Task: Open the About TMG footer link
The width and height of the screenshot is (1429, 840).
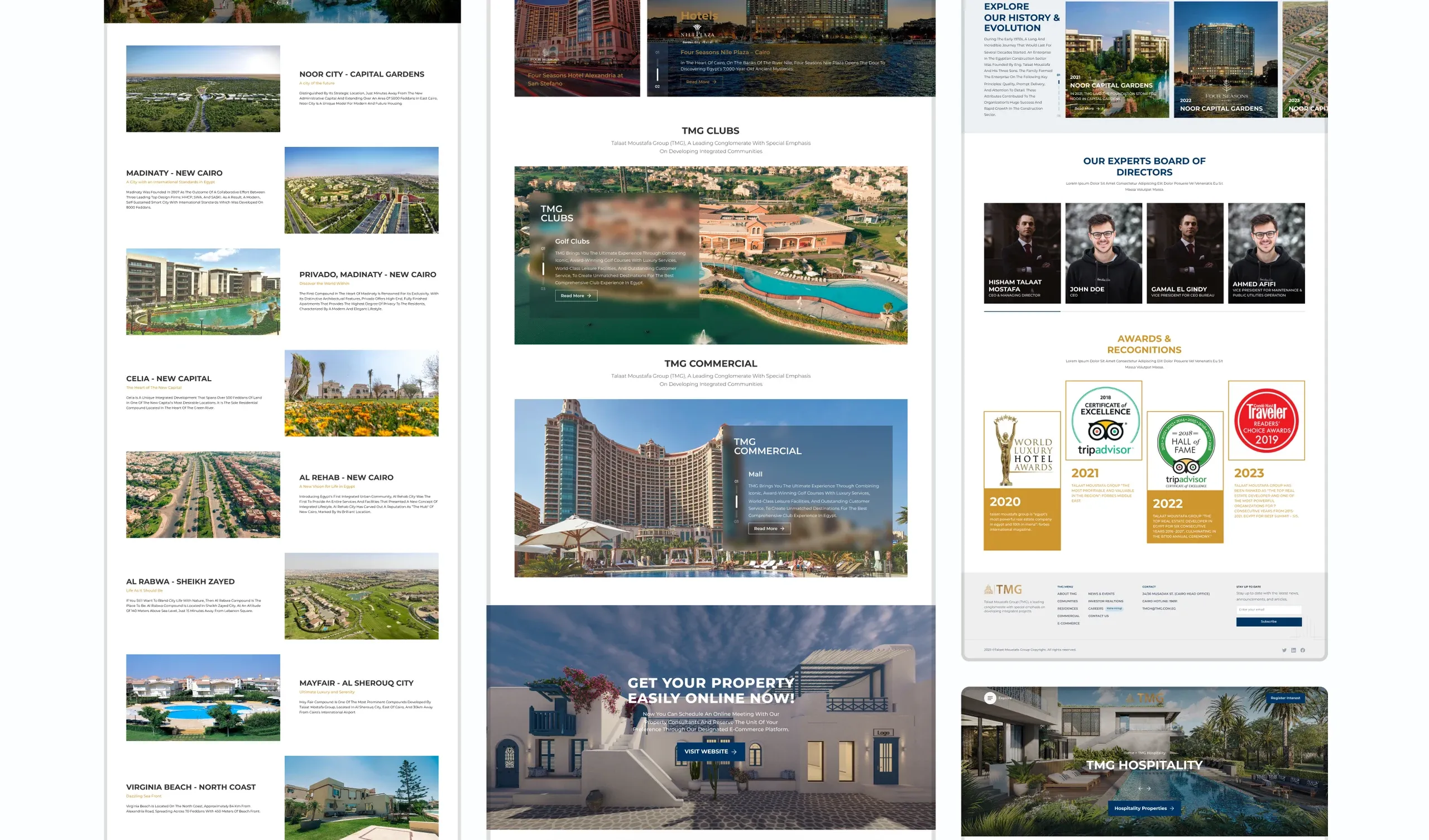Action: click(1067, 594)
